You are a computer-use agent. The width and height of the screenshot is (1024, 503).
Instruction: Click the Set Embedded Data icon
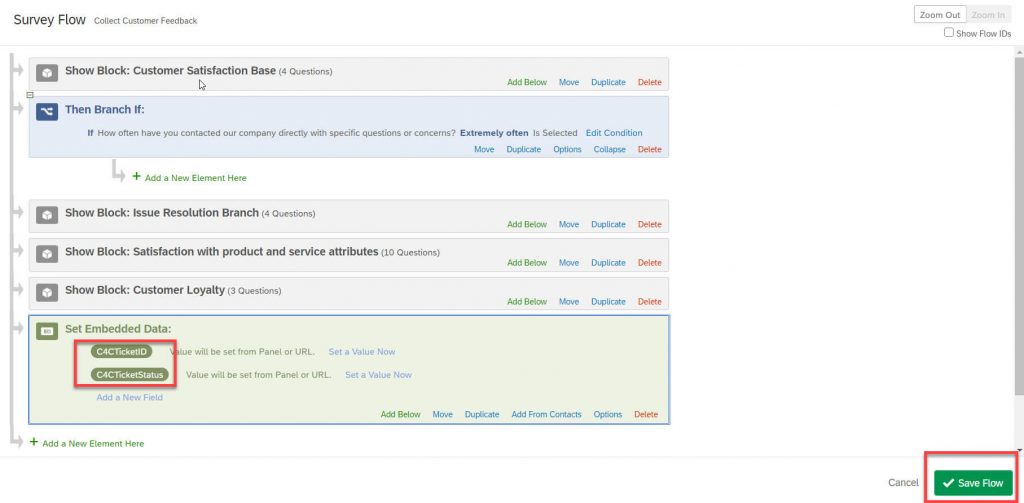tap(47, 331)
